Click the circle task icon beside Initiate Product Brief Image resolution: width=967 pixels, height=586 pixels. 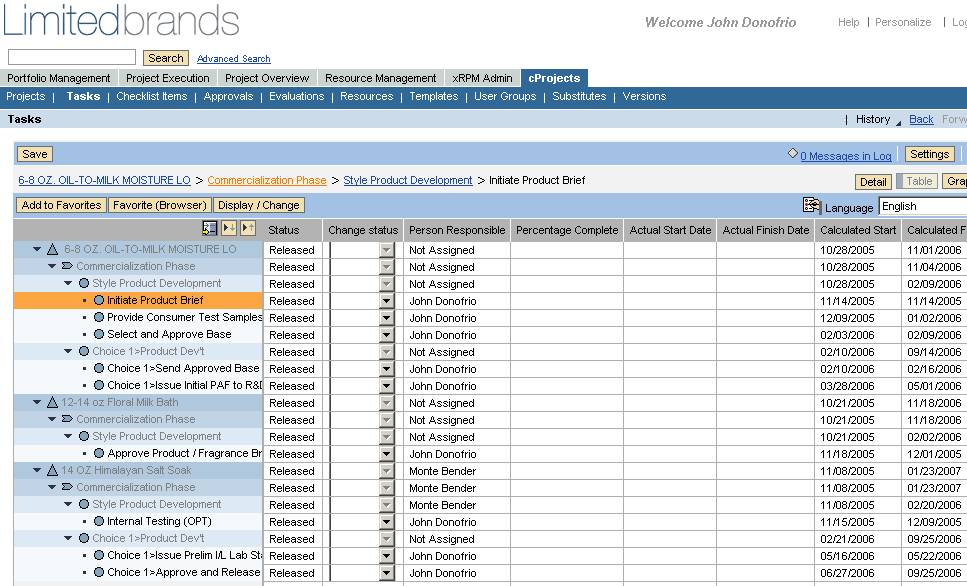[99, 300]
